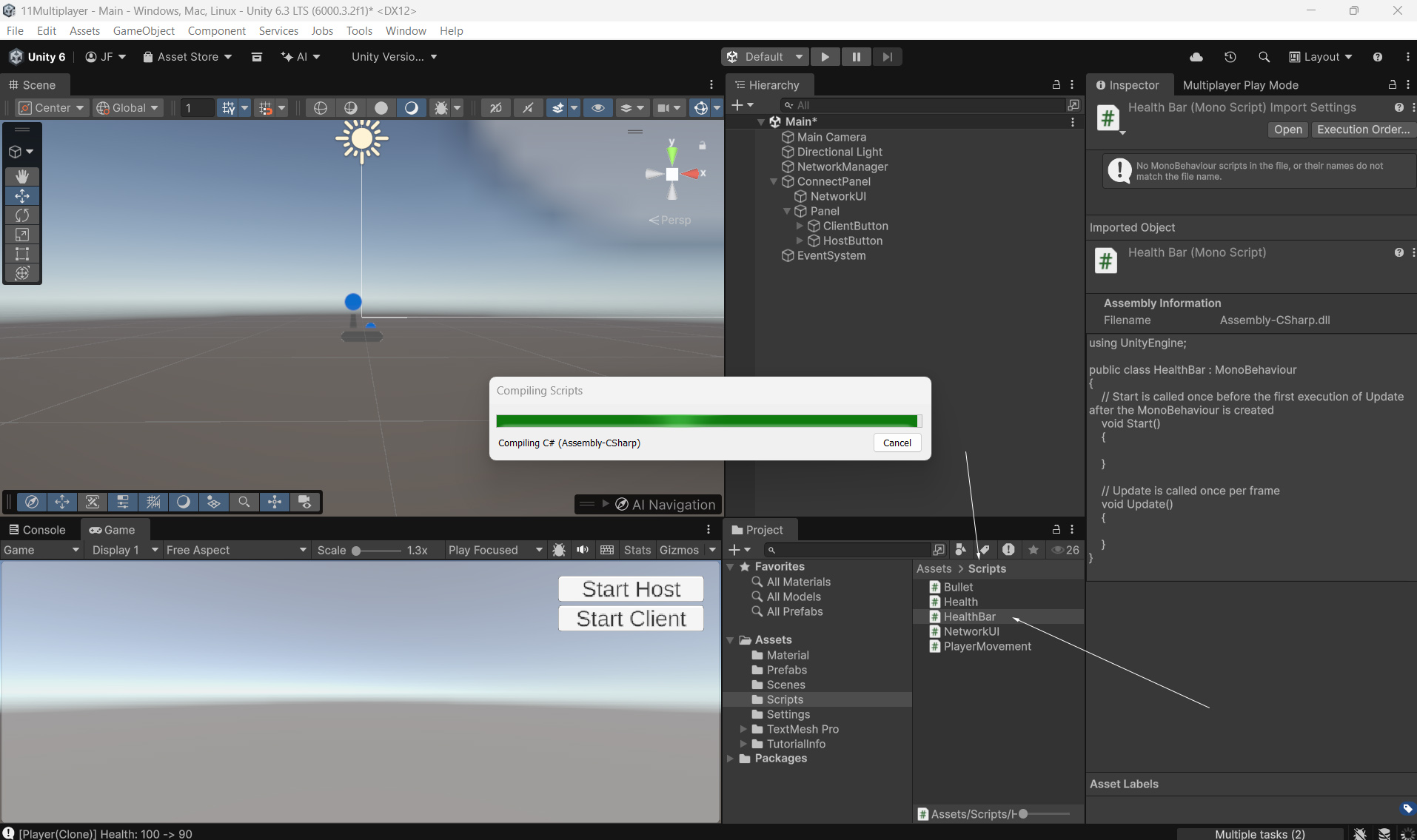Click the Play button to enter play mode
This screenshot has height=840, width=1417.
point(825,57)
